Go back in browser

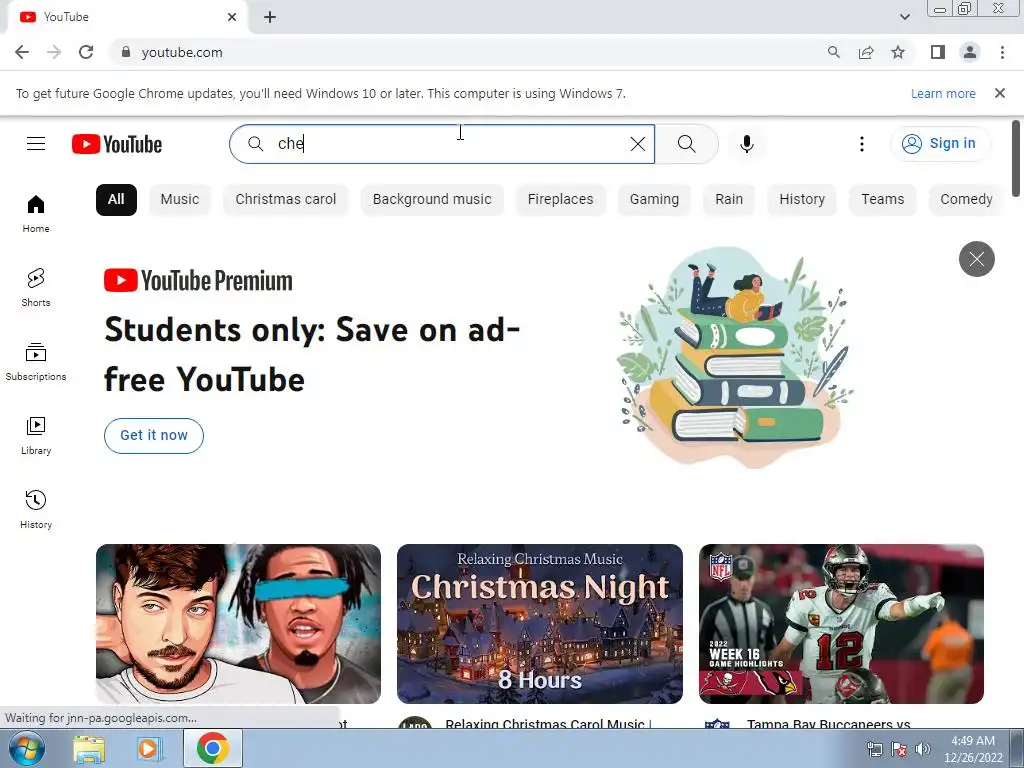click(22, 52)
